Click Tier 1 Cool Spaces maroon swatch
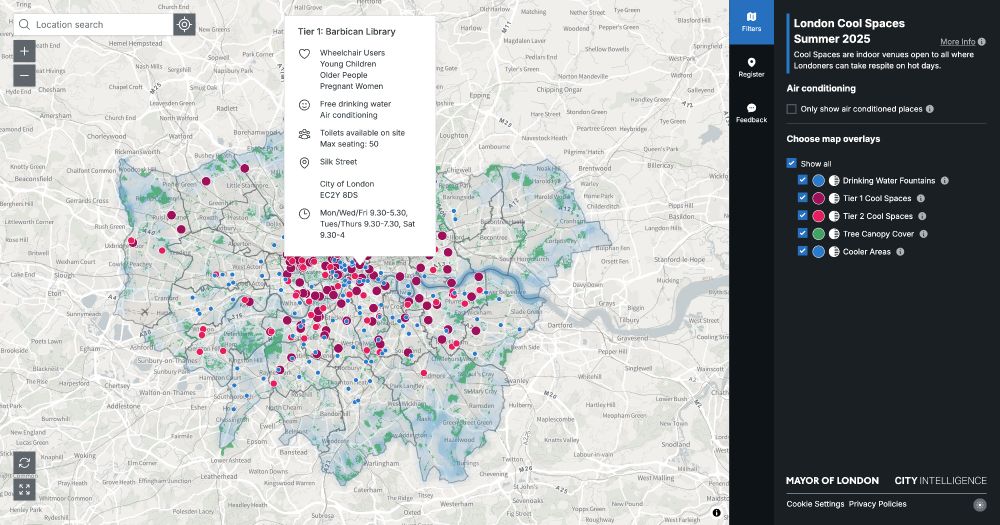The height and width of the screenshot is (525, 1000). coord(818,198)
